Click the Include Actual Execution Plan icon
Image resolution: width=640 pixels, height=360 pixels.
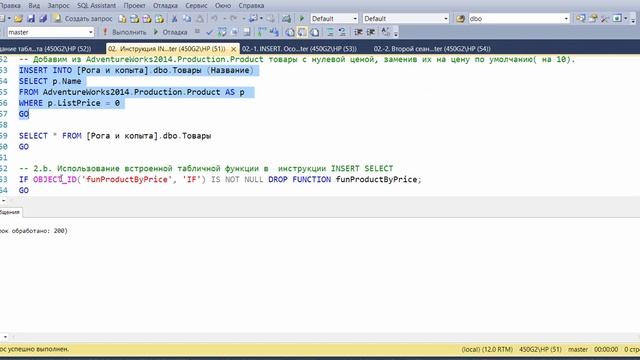pos(261,32)
